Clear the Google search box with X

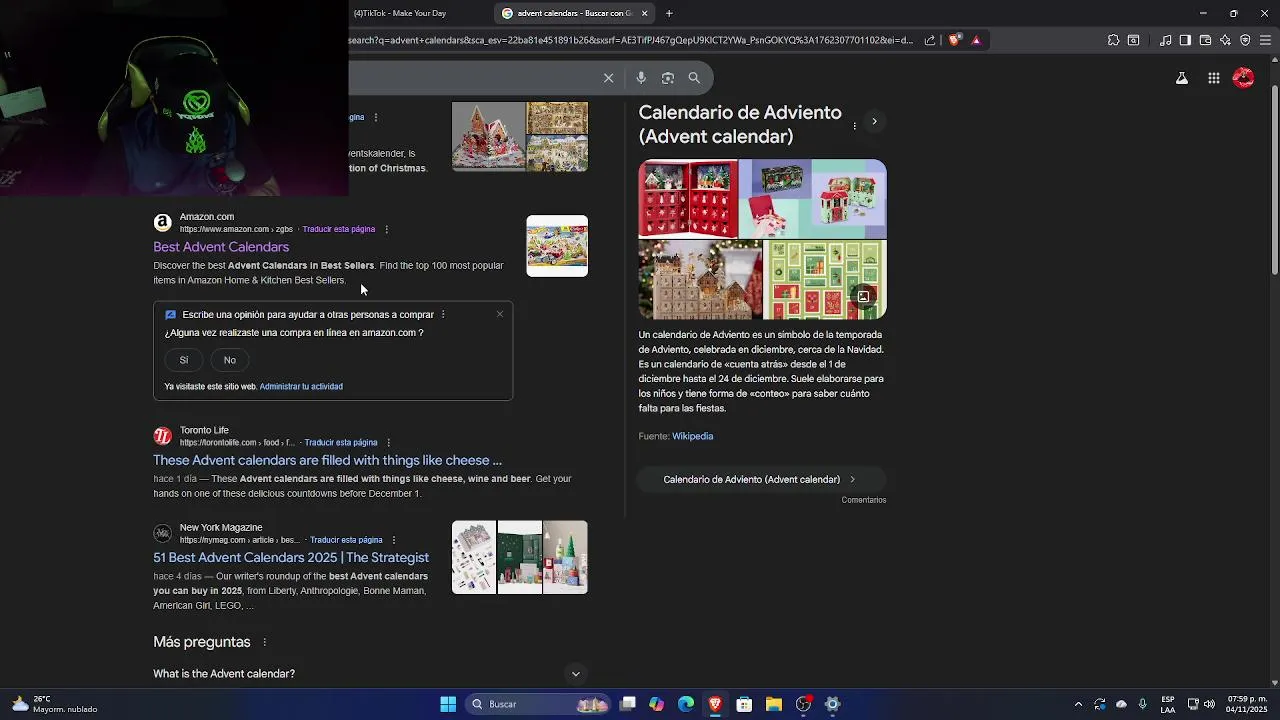[608, 78]
